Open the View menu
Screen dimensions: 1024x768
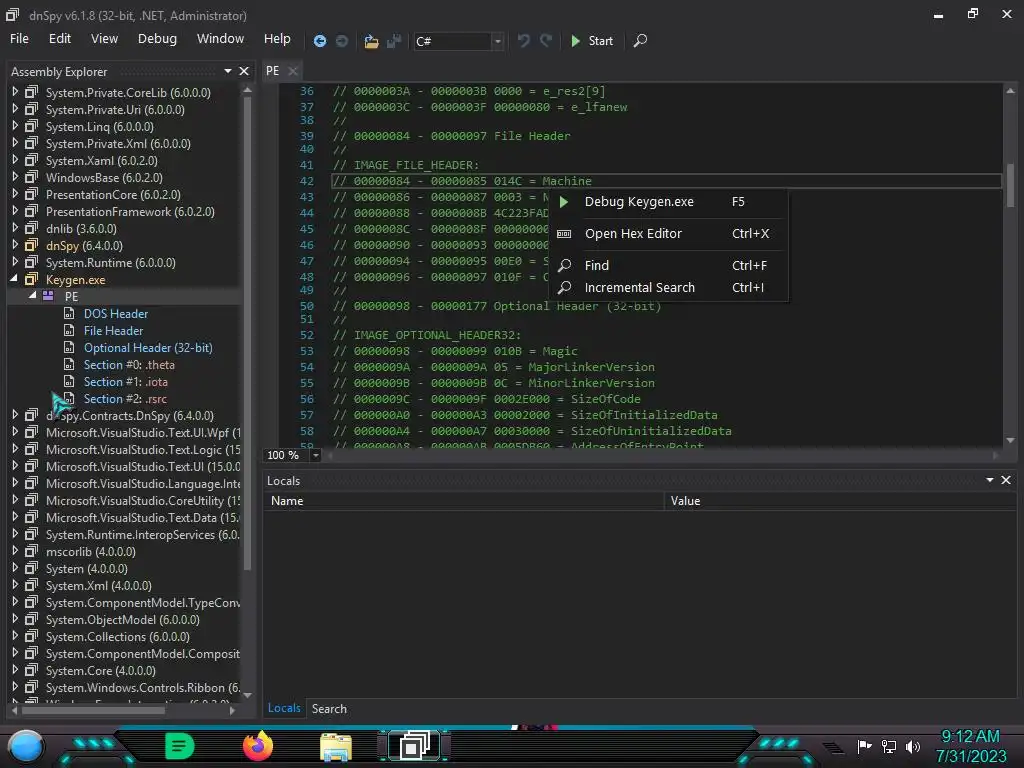tap(104, 39)
